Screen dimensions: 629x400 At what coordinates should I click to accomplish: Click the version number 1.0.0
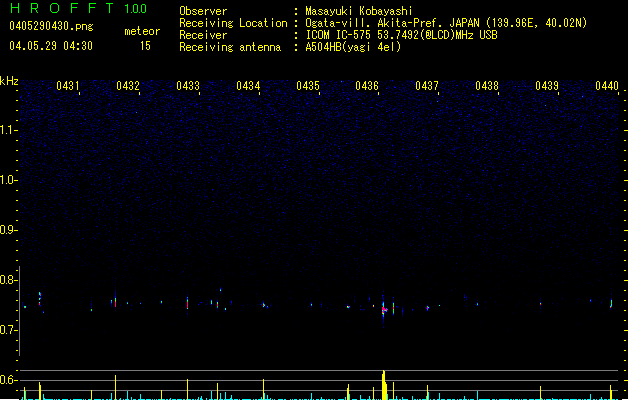135,9
